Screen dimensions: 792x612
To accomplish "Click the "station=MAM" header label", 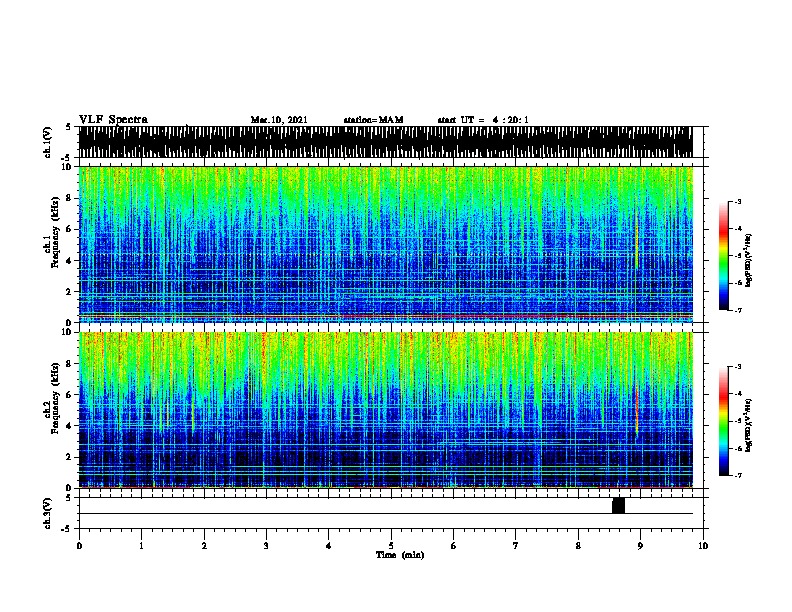I will point(373,120).
